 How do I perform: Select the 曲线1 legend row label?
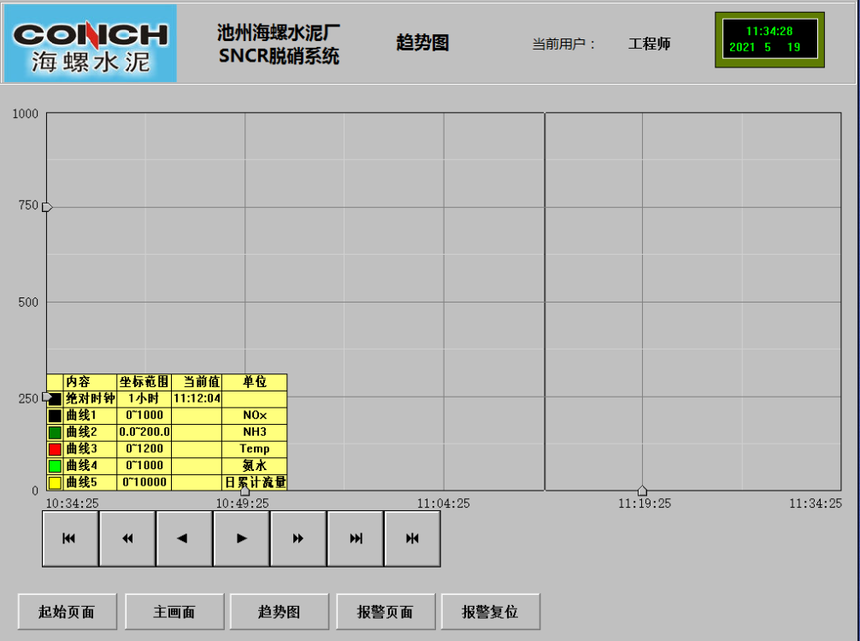tap(81, 415)
